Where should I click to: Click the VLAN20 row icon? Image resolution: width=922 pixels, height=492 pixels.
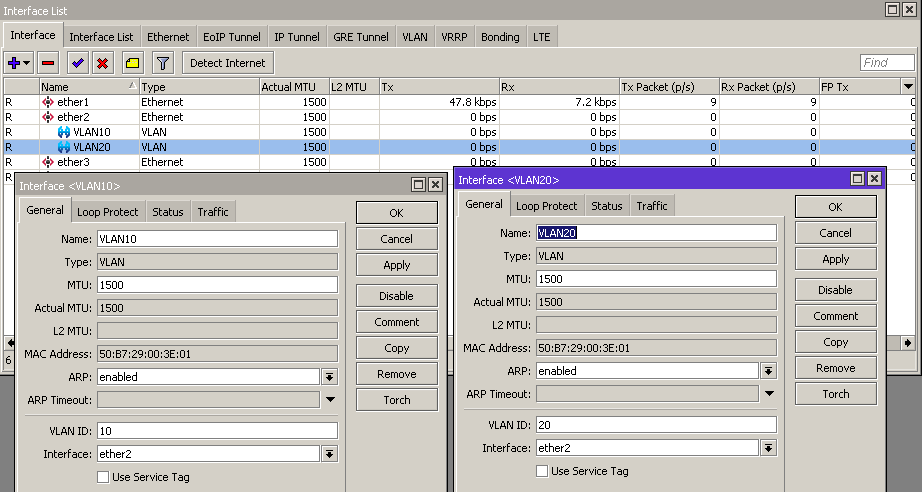pos(64,147)
